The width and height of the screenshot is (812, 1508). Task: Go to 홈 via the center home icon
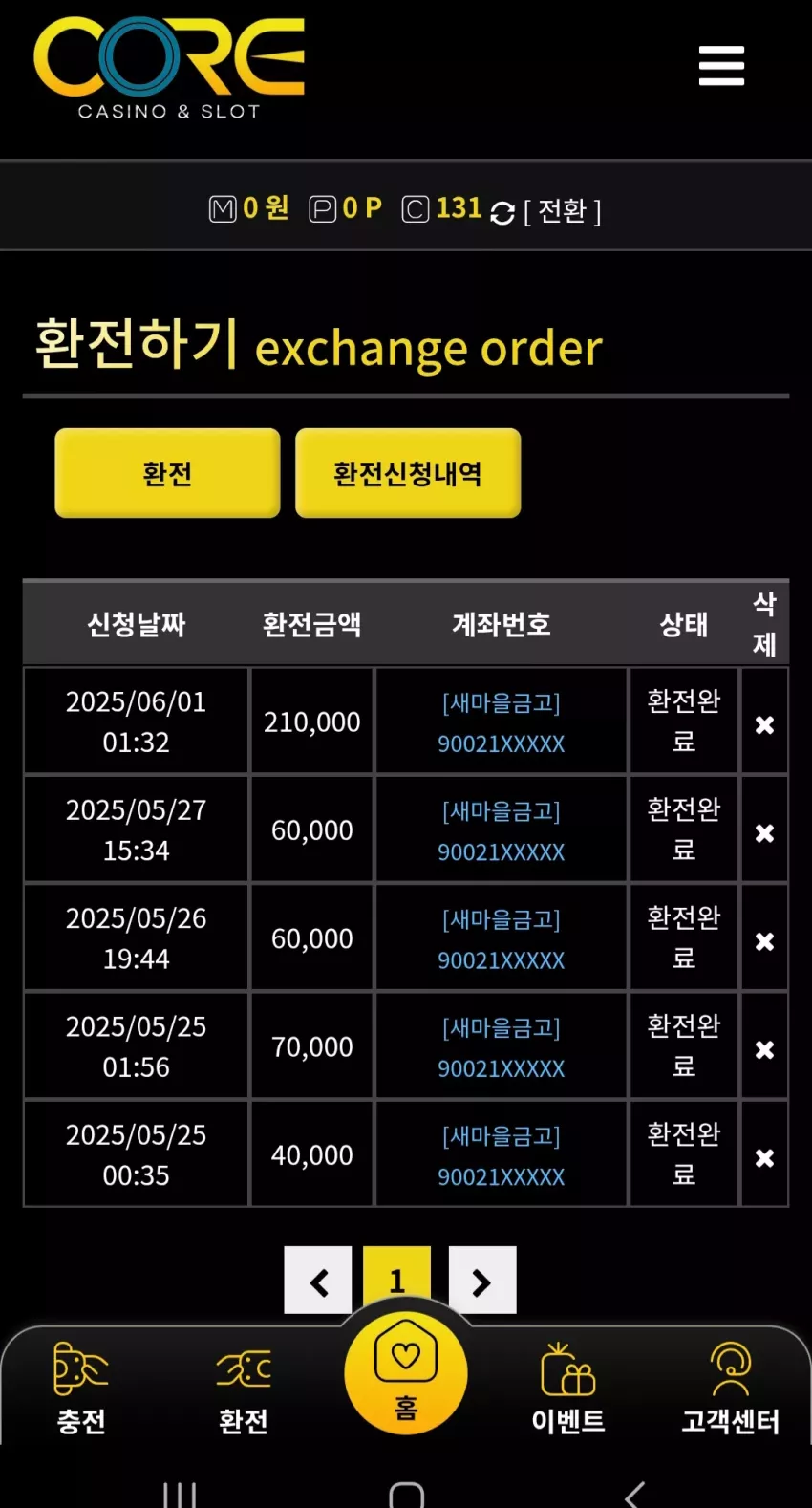[x=406, y=1373]
